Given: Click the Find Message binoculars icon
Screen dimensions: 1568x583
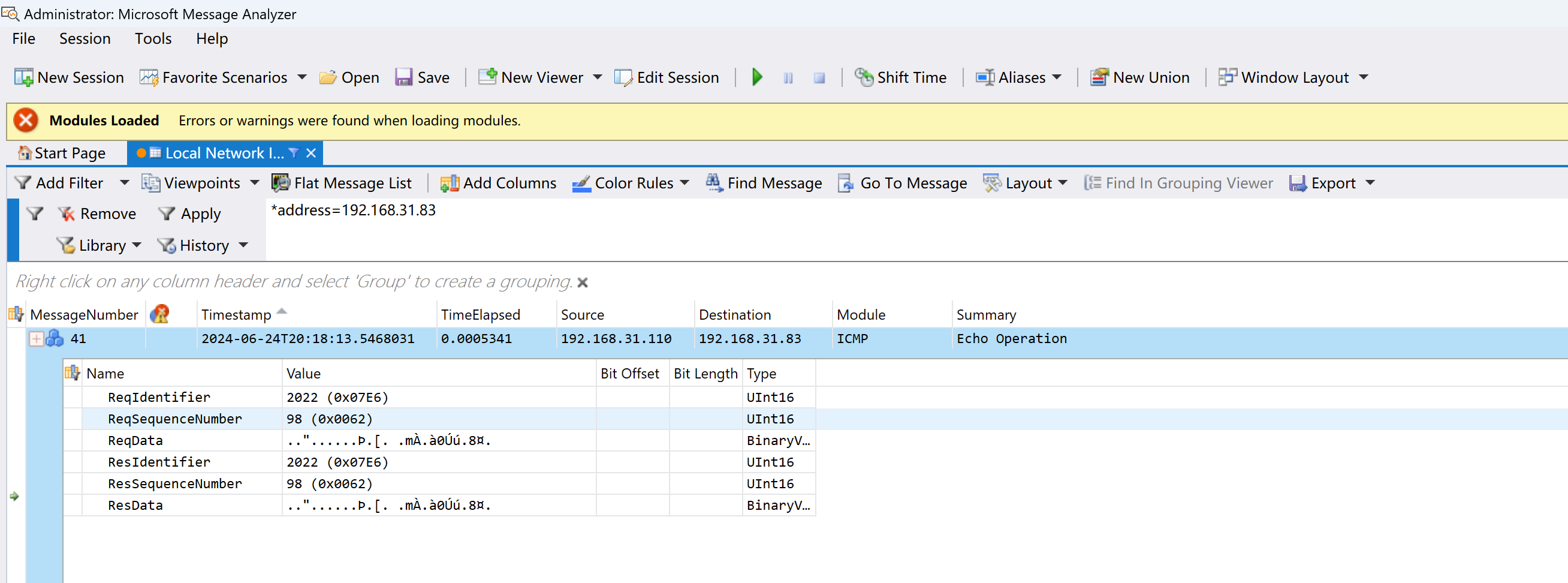Looking at the screenshot, I should tap(713, 183).
